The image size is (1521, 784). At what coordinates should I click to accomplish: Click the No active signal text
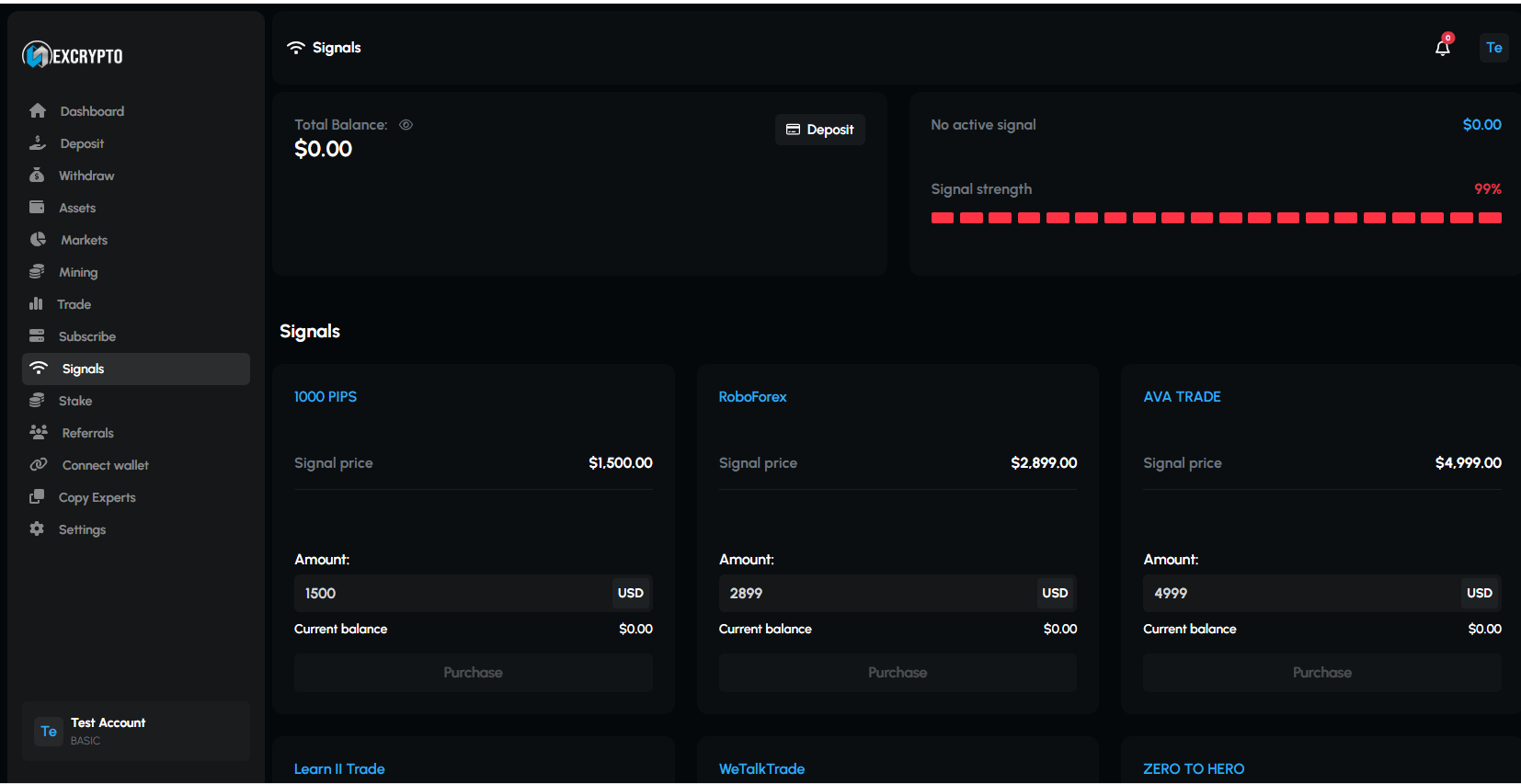tap(983, 124)
